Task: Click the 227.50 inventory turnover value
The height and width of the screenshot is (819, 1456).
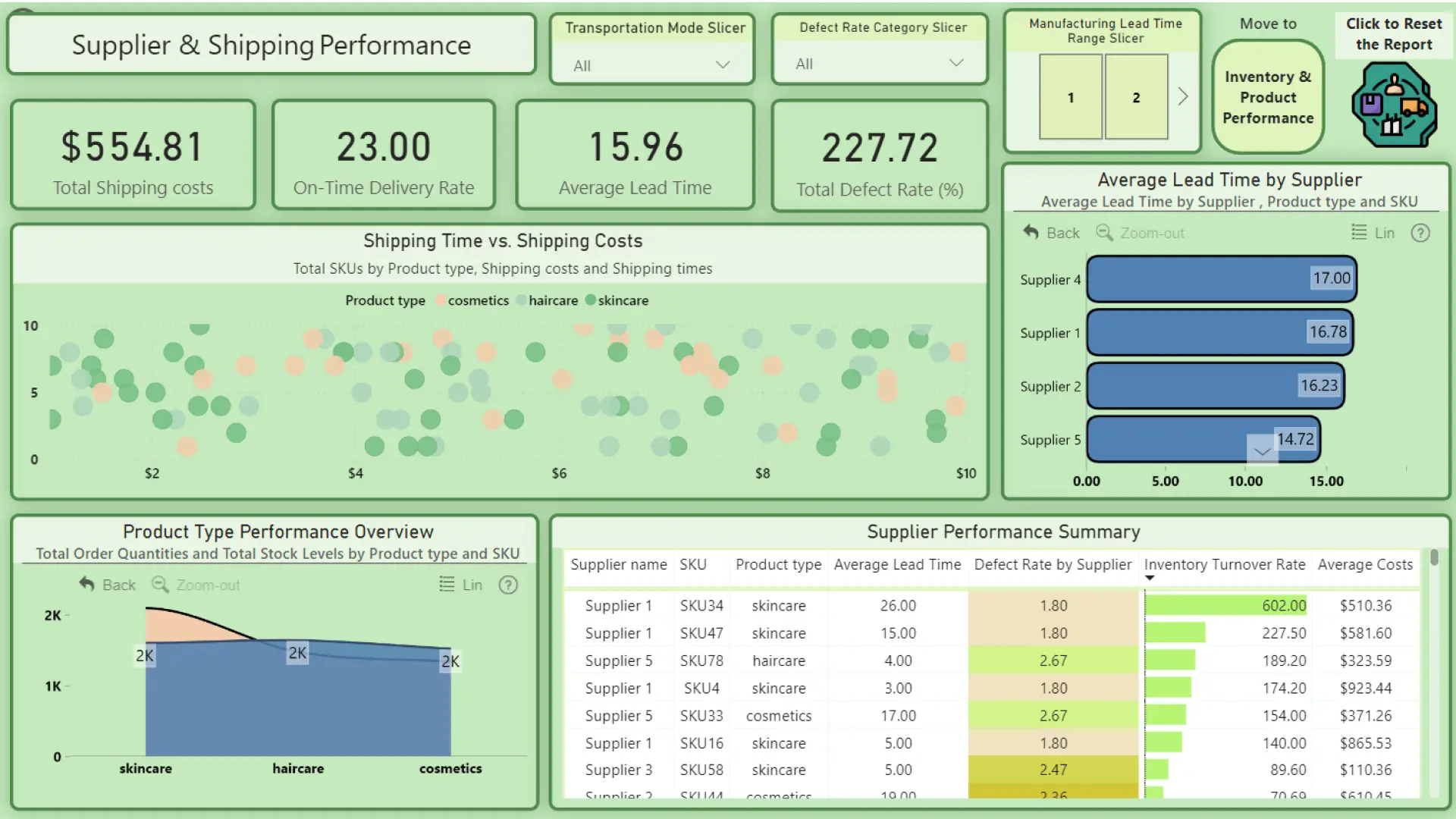Action: (1284, 632)
